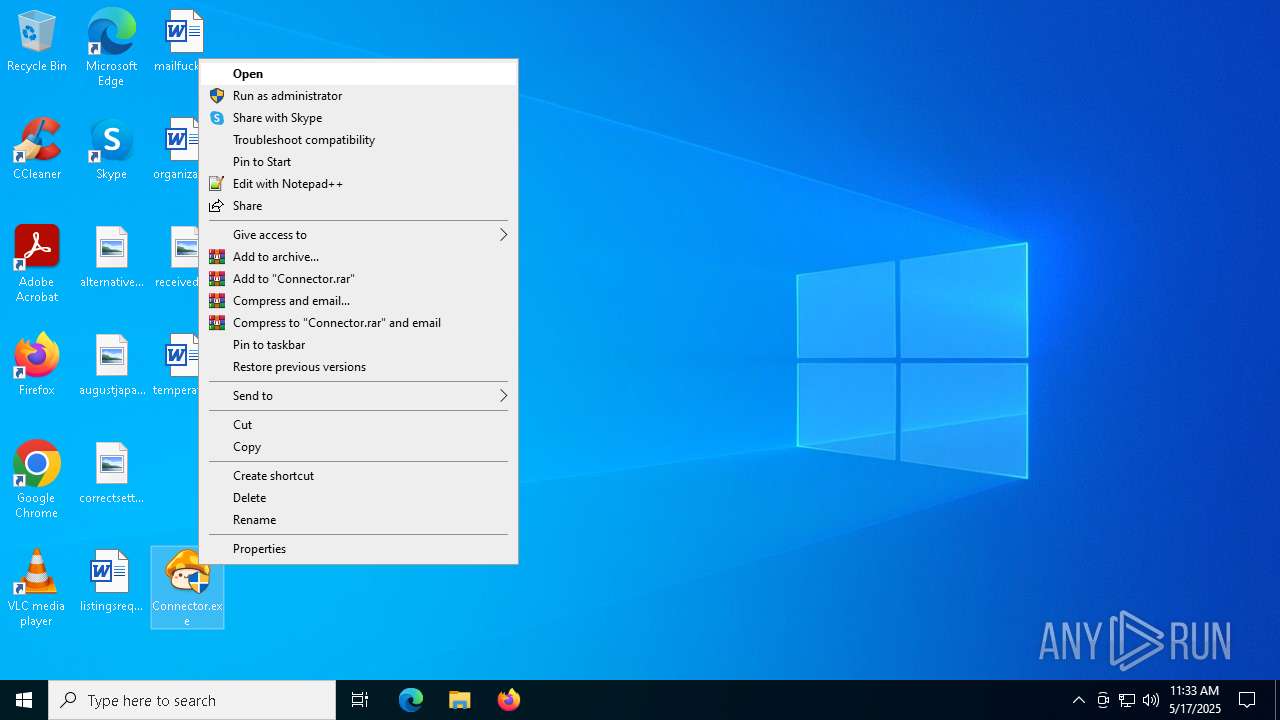
Task: Choose Add to archive...
Action: (359, 257)
